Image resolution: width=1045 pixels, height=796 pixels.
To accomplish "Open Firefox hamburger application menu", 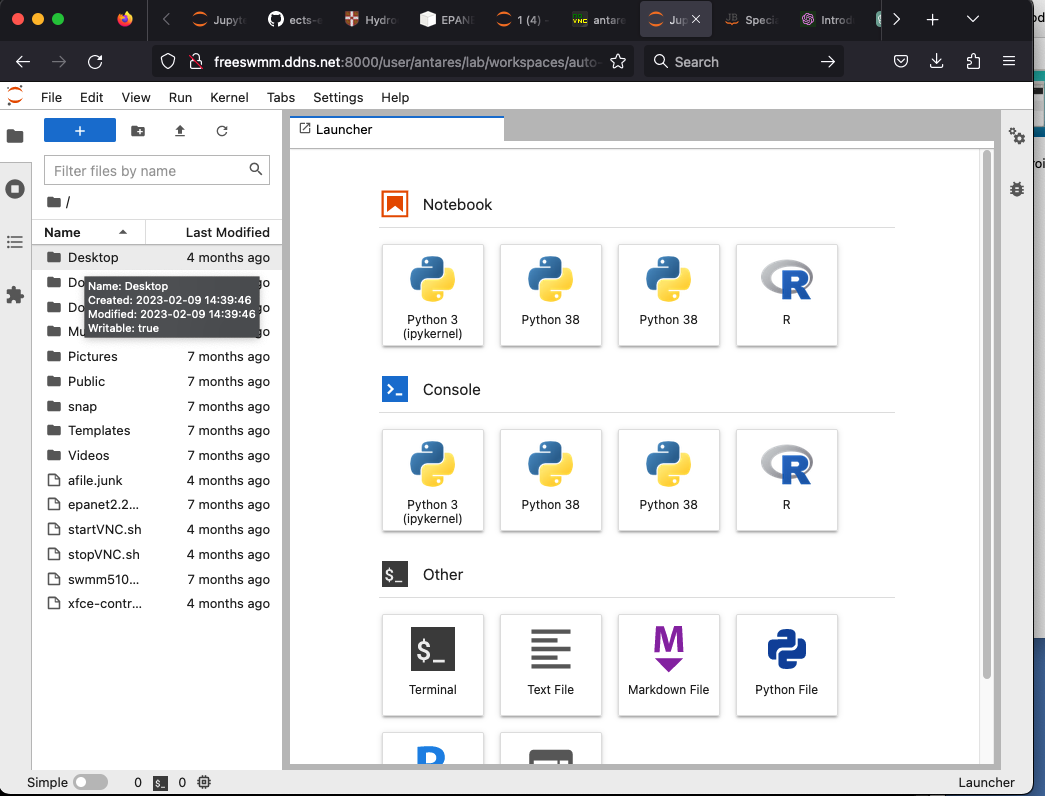I will (x=1009, y=61).
